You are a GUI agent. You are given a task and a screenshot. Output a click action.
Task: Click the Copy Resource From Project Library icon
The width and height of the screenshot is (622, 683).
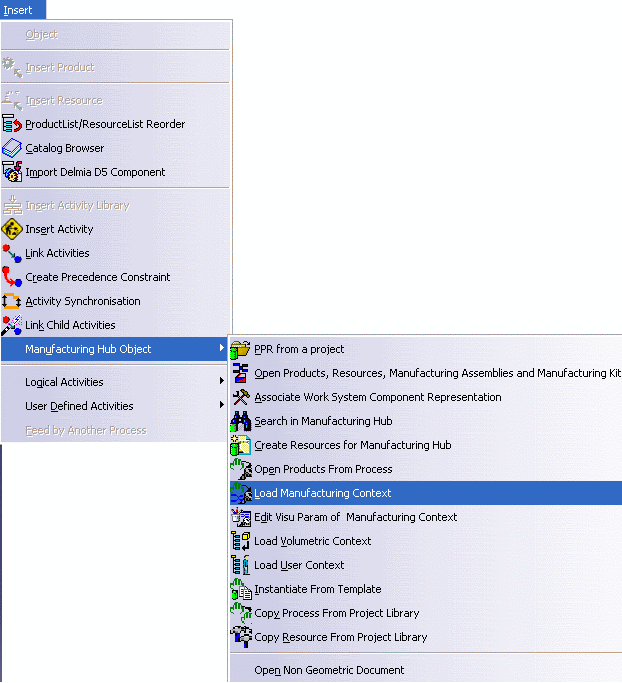[x=241, y=637]
